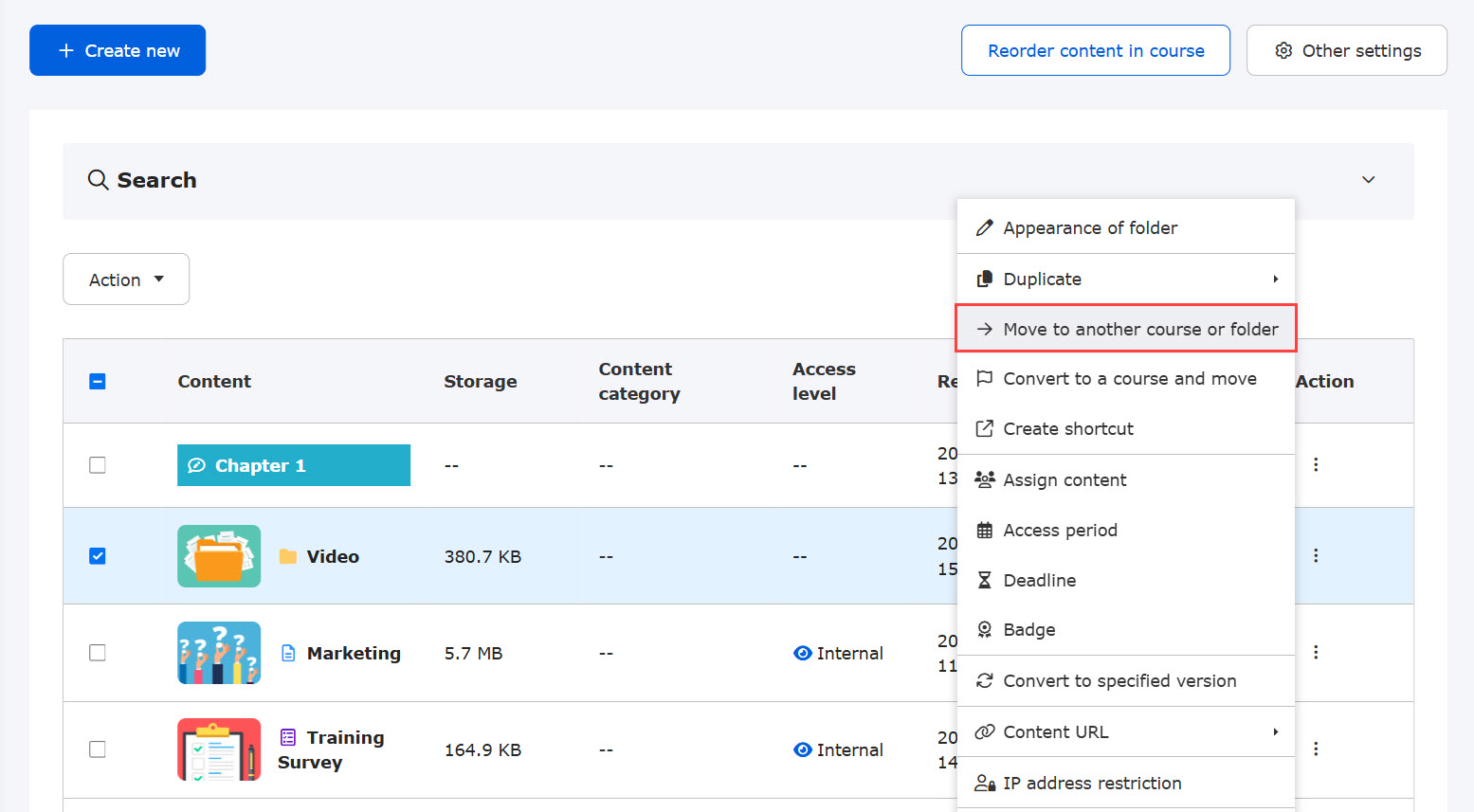Open three-dot action menu for Marketing row
The width and height of the screenshot is (1474, 812).
point(1316,653)
